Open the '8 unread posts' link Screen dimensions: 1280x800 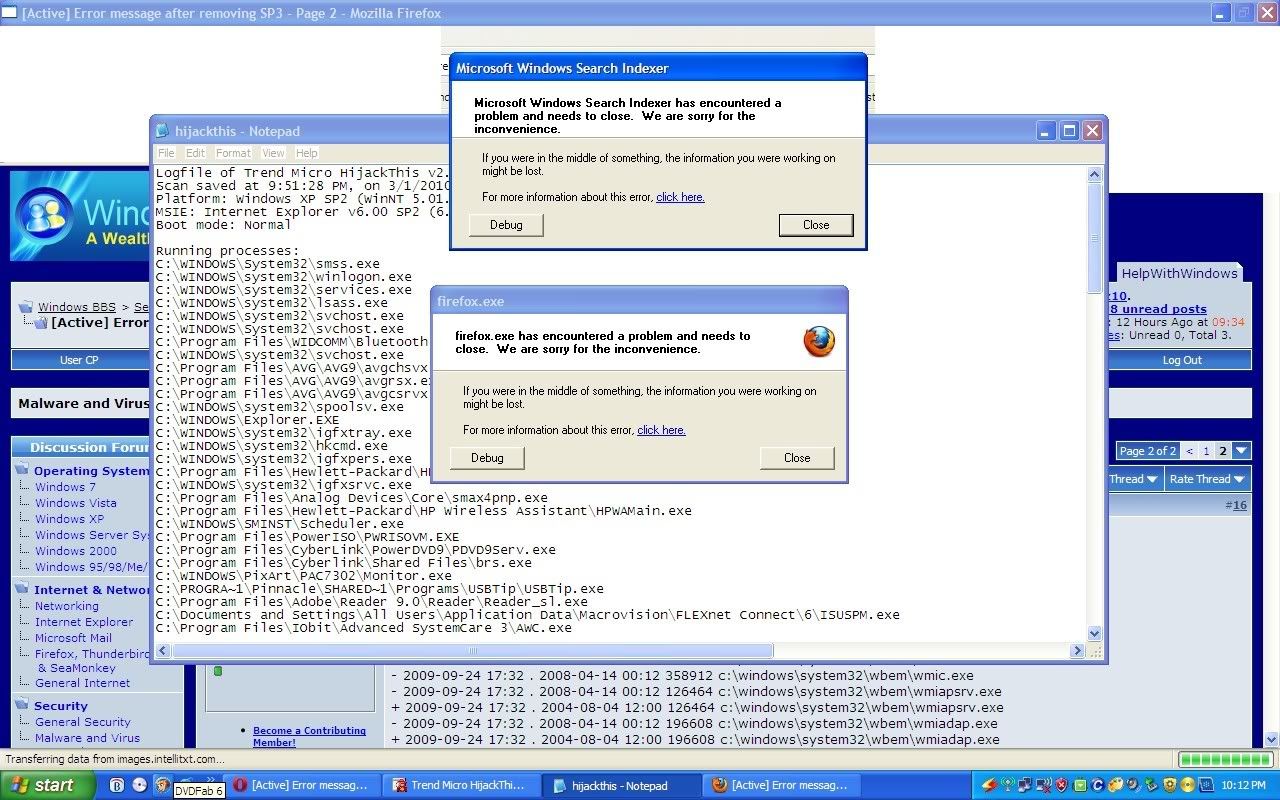[x=1157, y=309]
